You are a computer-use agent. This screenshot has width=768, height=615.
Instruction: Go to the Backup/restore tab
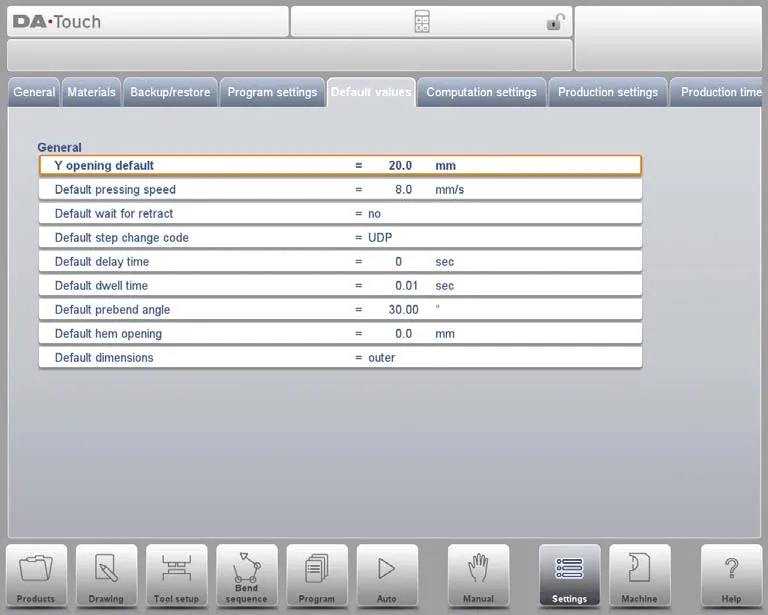coord(170,92)
